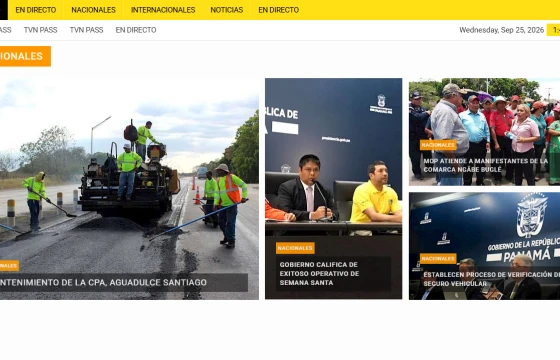Click small orange tag on road maintenance article
This screenshot has height=360, width=560.
pyautogui.click(x=9, y=266)
